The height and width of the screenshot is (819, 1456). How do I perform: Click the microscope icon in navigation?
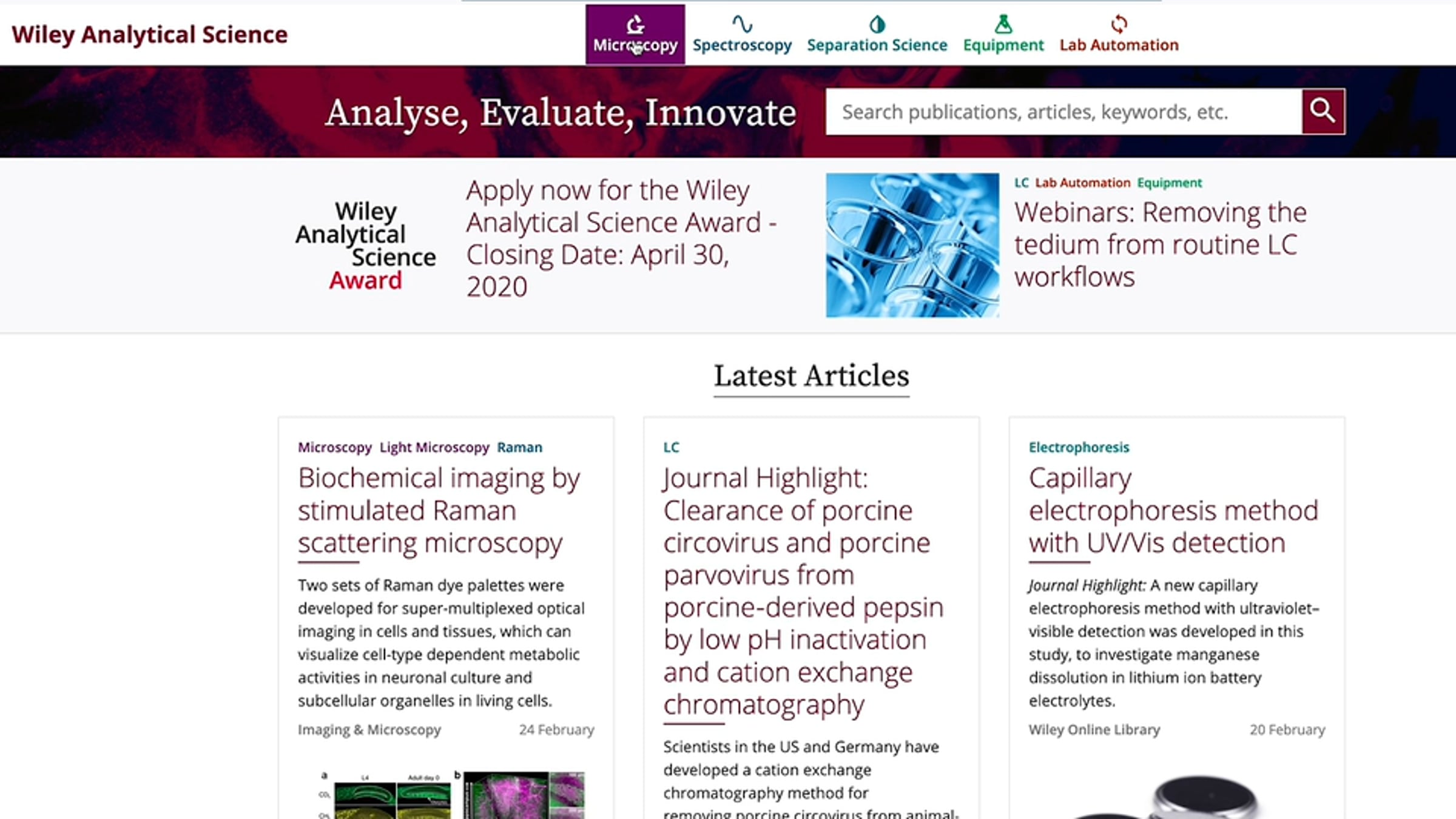(x=635, y=24)
